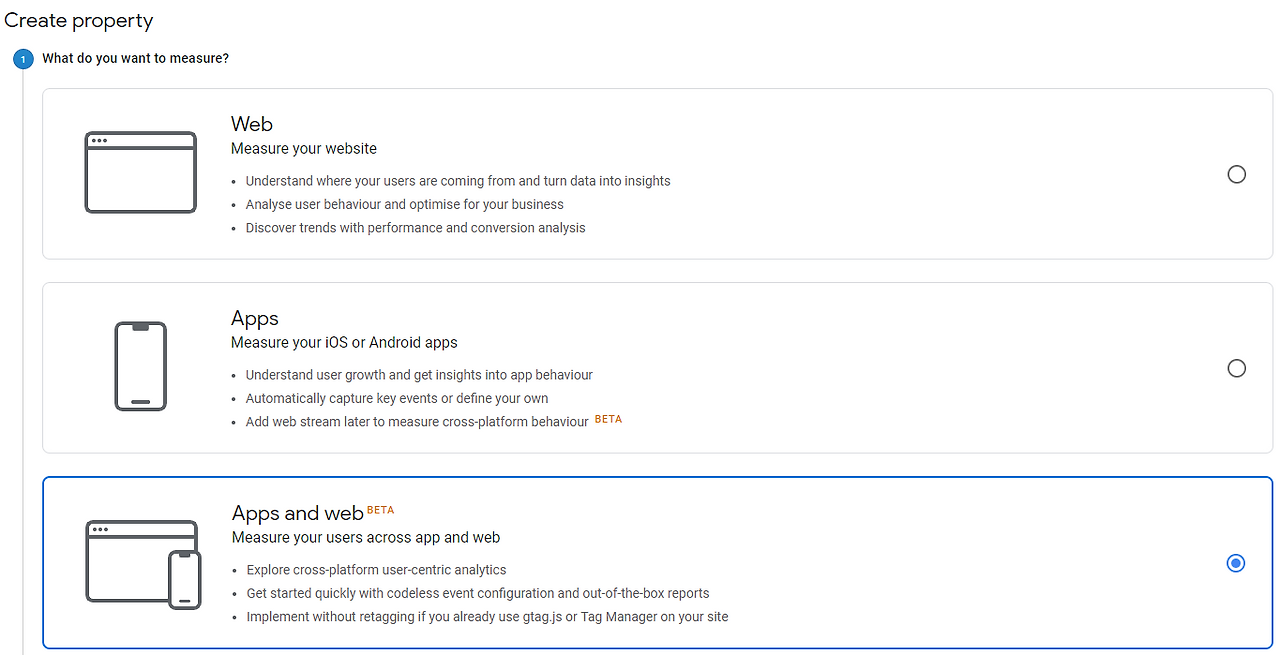
Task: Click the BETA badge after cross-platform behaviour
Action: pos(608,420)
